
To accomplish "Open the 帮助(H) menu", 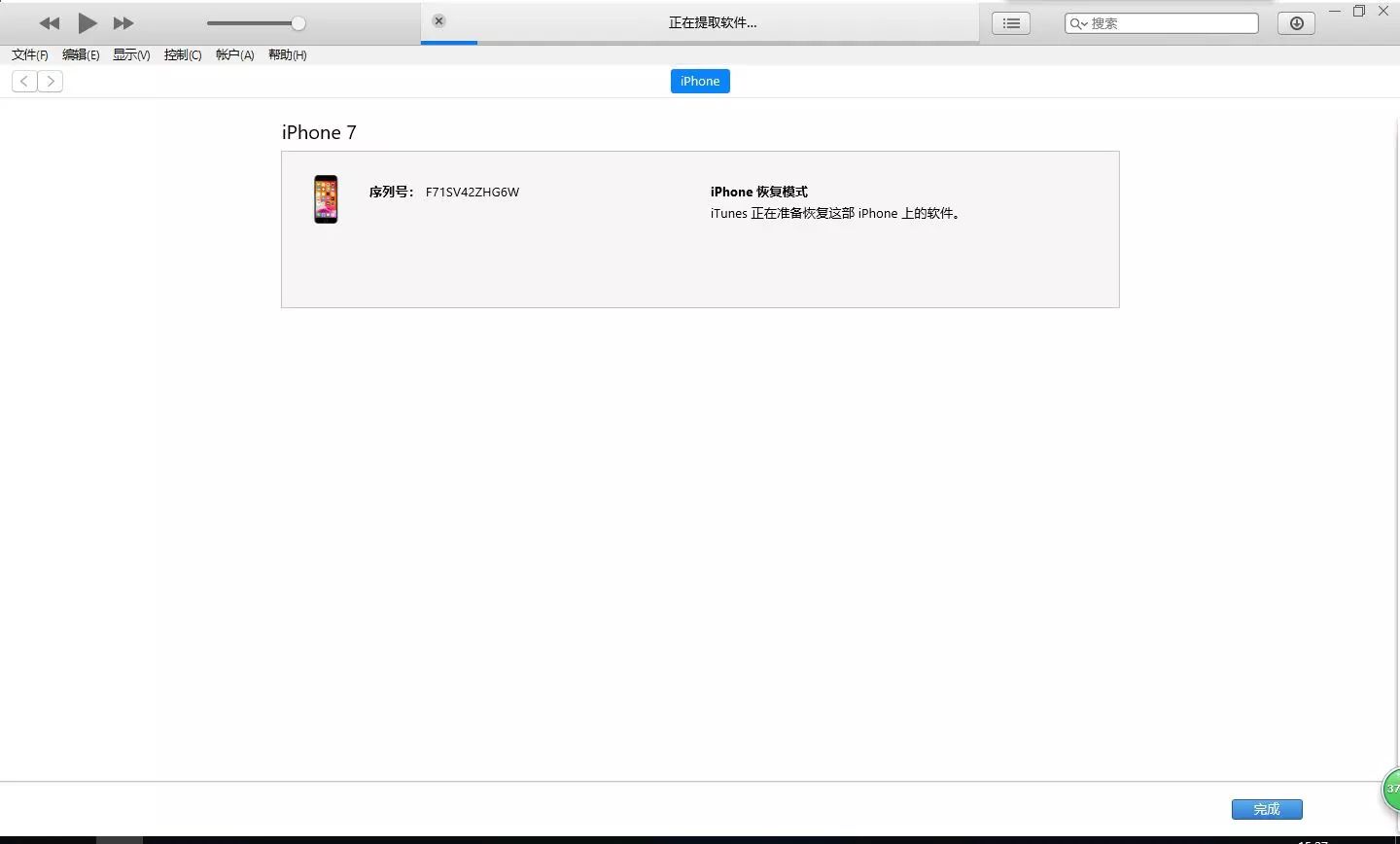I will [287, 55].
